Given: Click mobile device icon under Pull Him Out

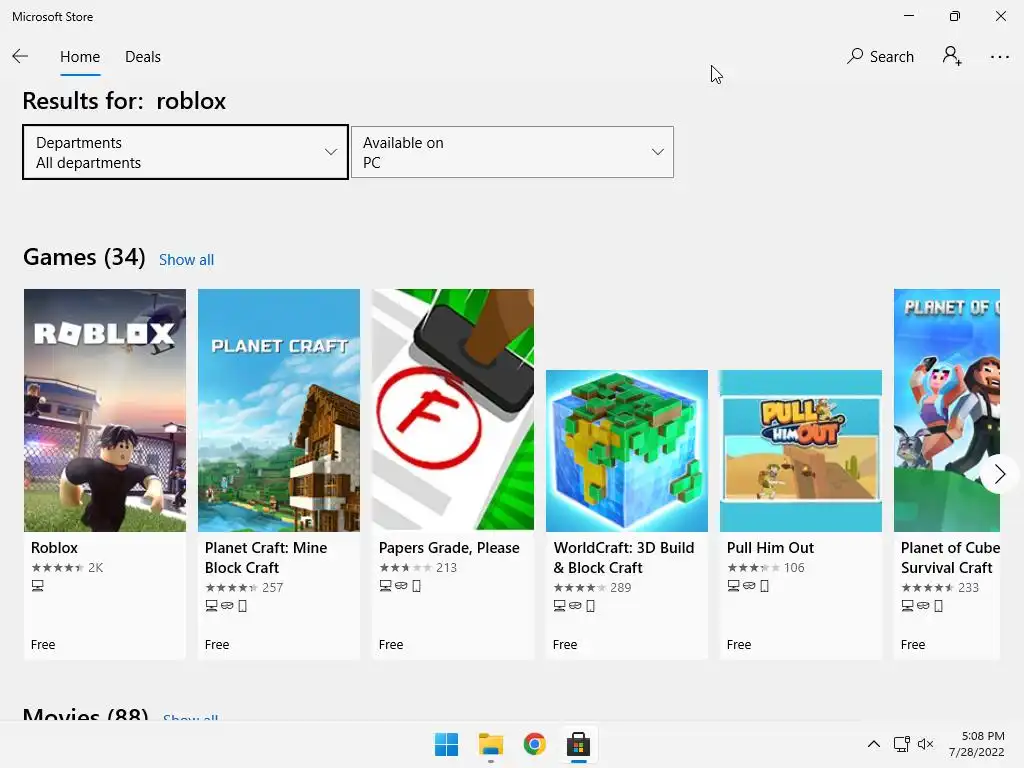Looking at the screenshot, I should (x=764, y=586).
